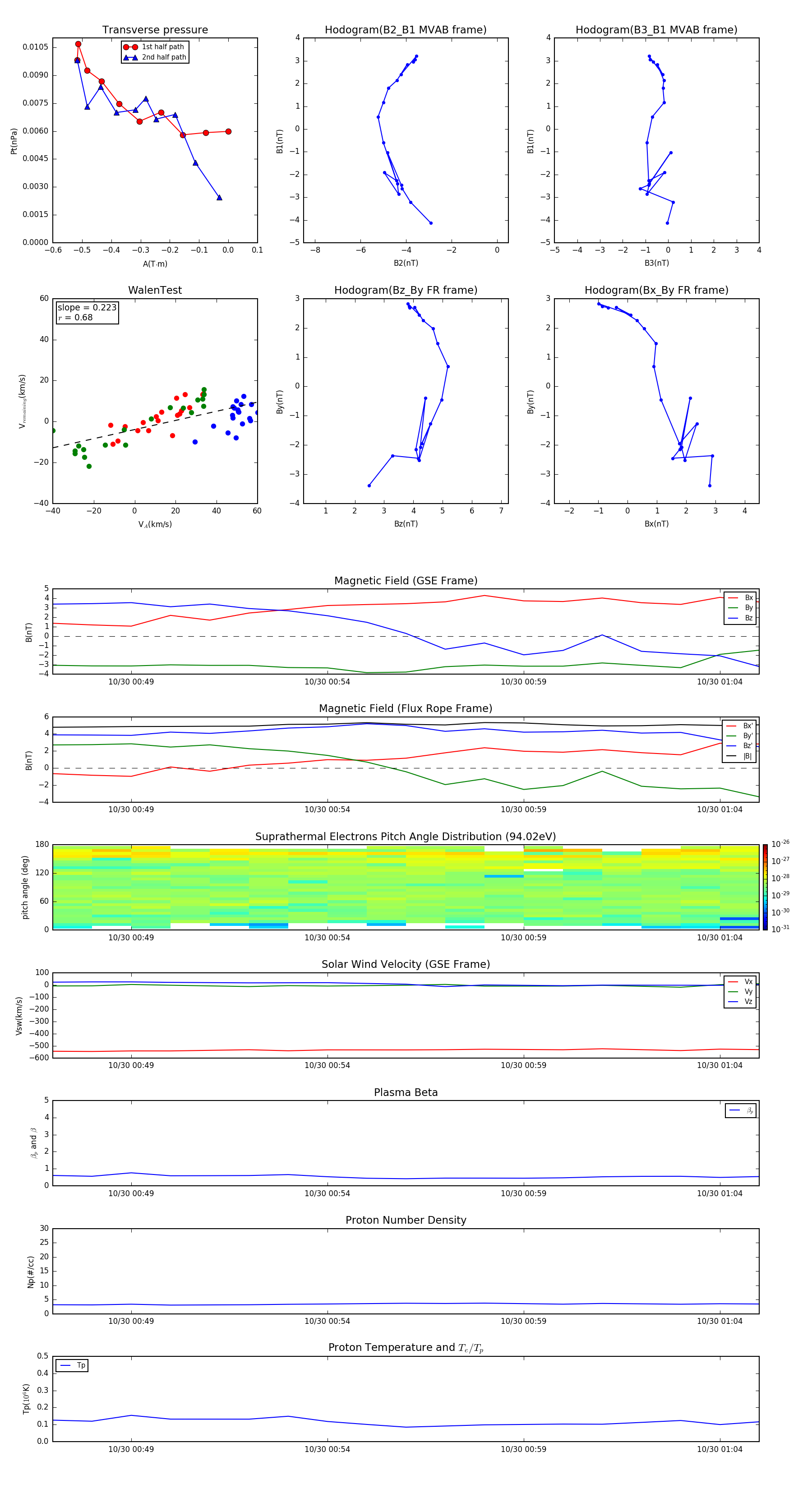Image resolution: width=812 pixels, height=1489 pixels.
Task: Click the Suprathermal Electrons Pitch Angle Distribution title
Action: coord(406,837)
